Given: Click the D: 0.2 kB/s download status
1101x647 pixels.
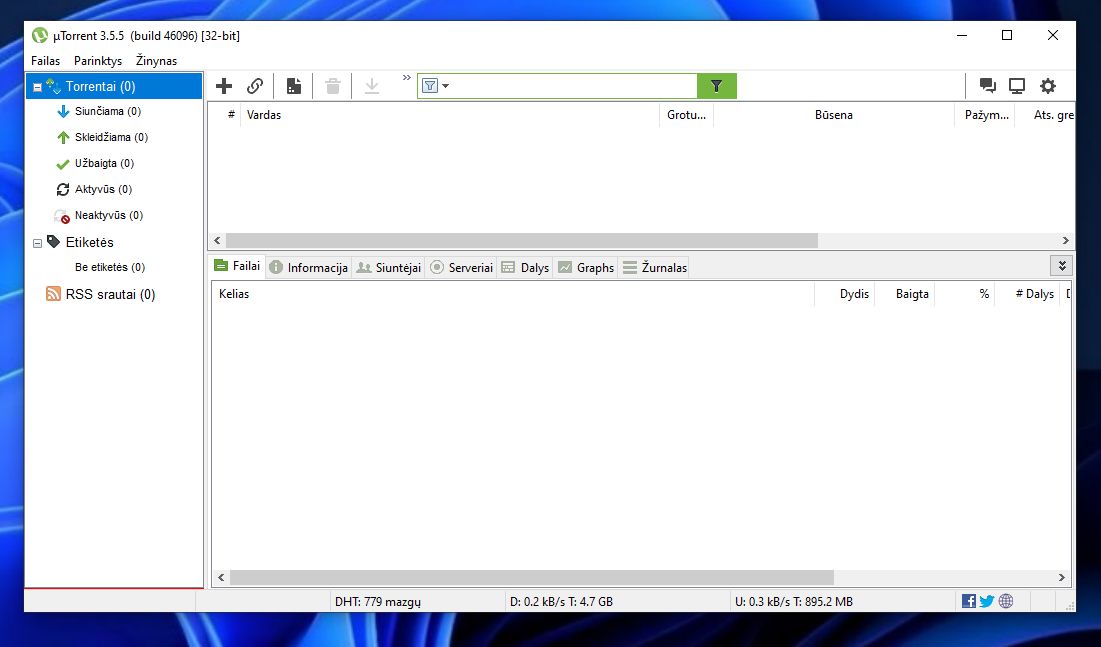Looking at the screenshot, I should point(561,601).
